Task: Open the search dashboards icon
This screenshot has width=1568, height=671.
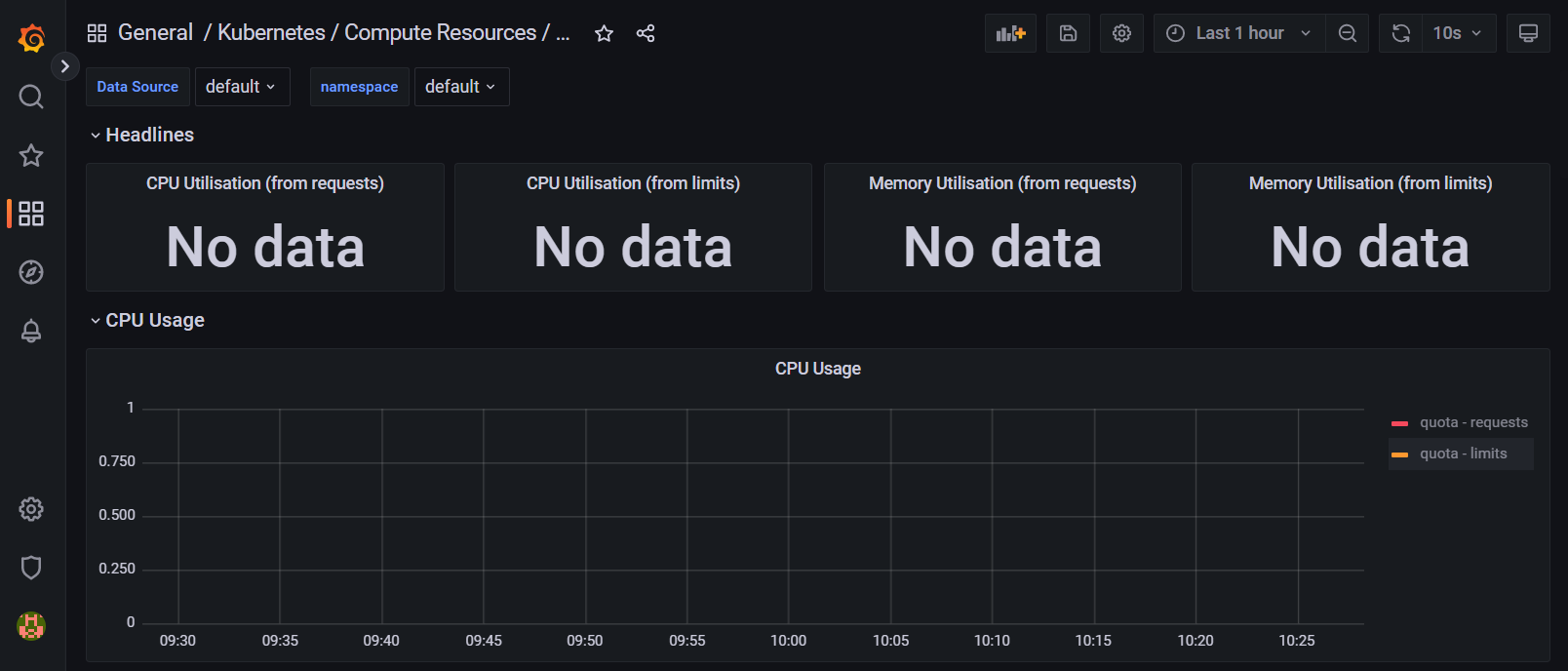Action: click(31, 97)
